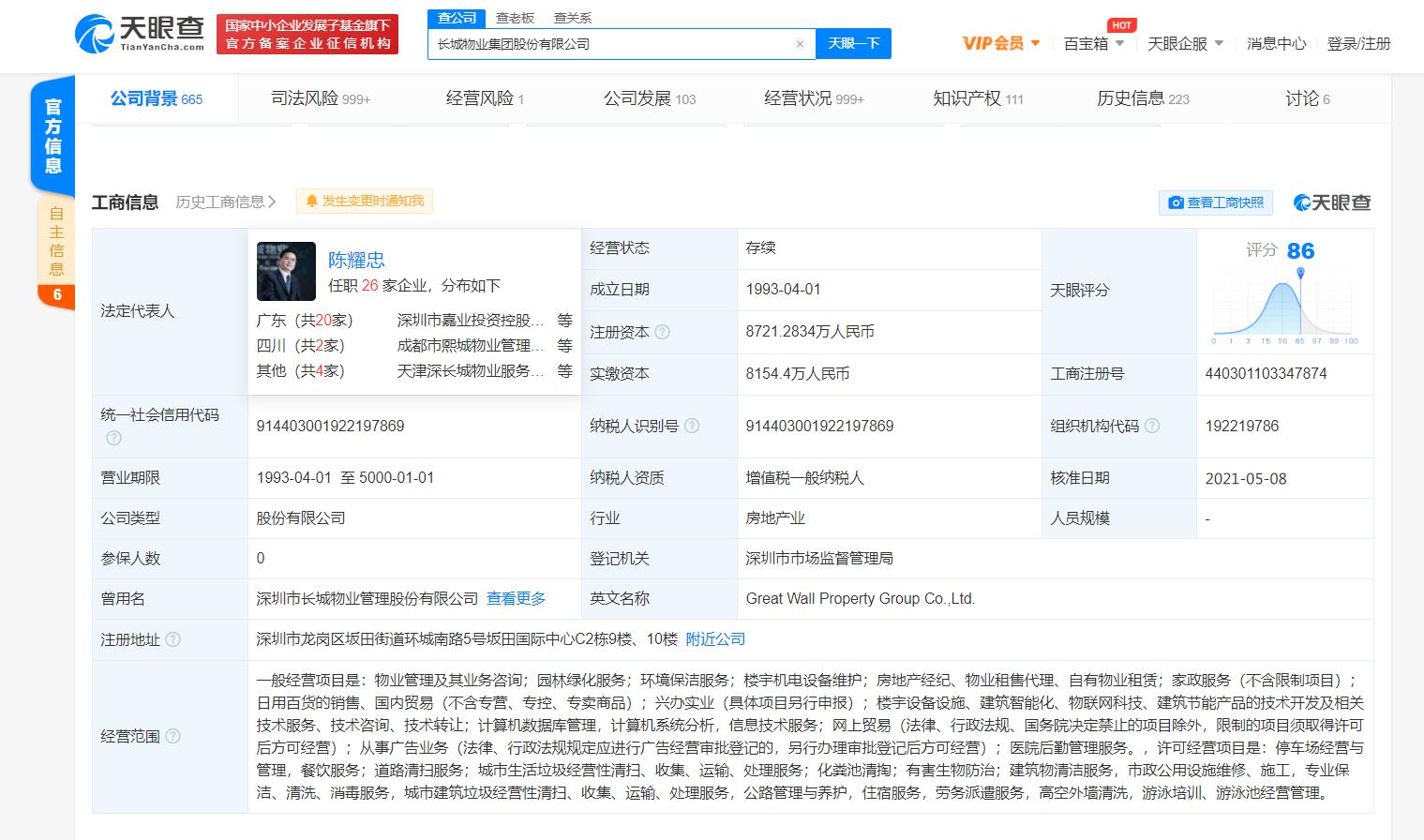Screen dimensions: 1424x840
Task: Open 历史工商信息 chevron link
Action: click(226, 202)
